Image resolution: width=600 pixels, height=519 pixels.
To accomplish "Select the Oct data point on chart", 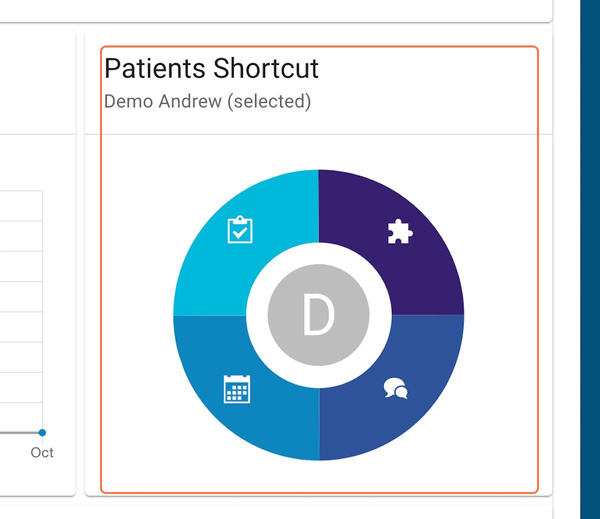I will pyautogui.click(x=42, y=432).
